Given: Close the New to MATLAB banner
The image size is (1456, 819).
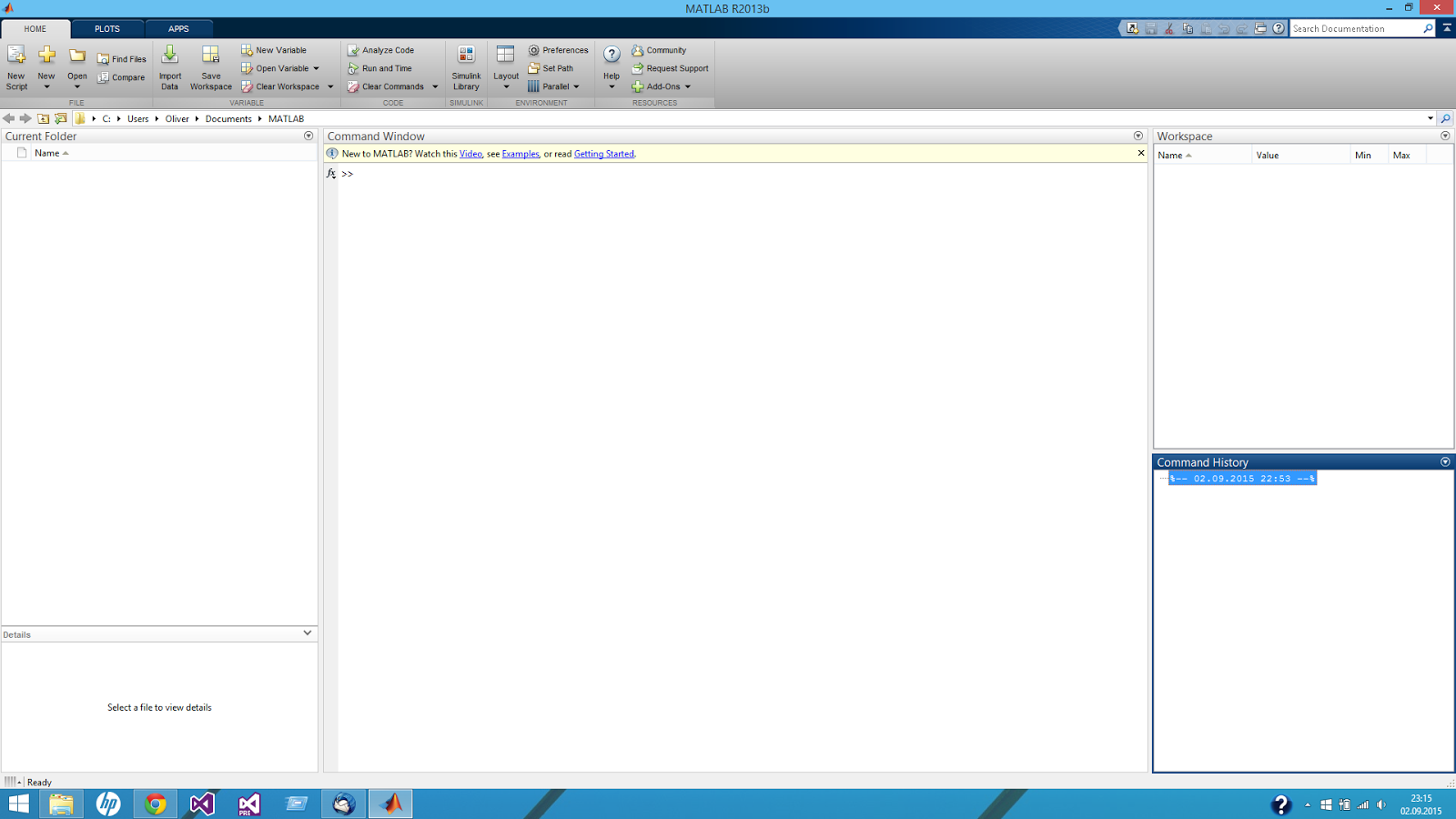Looking at the screenshot, I should click(1141, 153).
